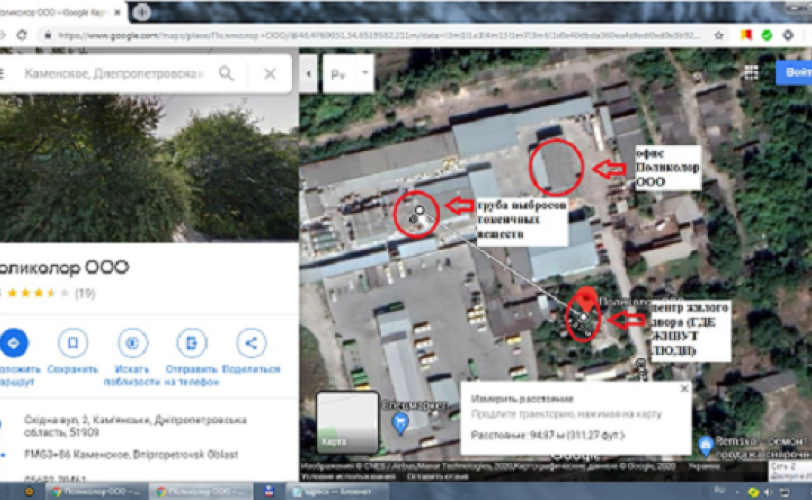Click the Східна вул, 2 address text
This screenshot has height=500, width=812.
point(135,425)
